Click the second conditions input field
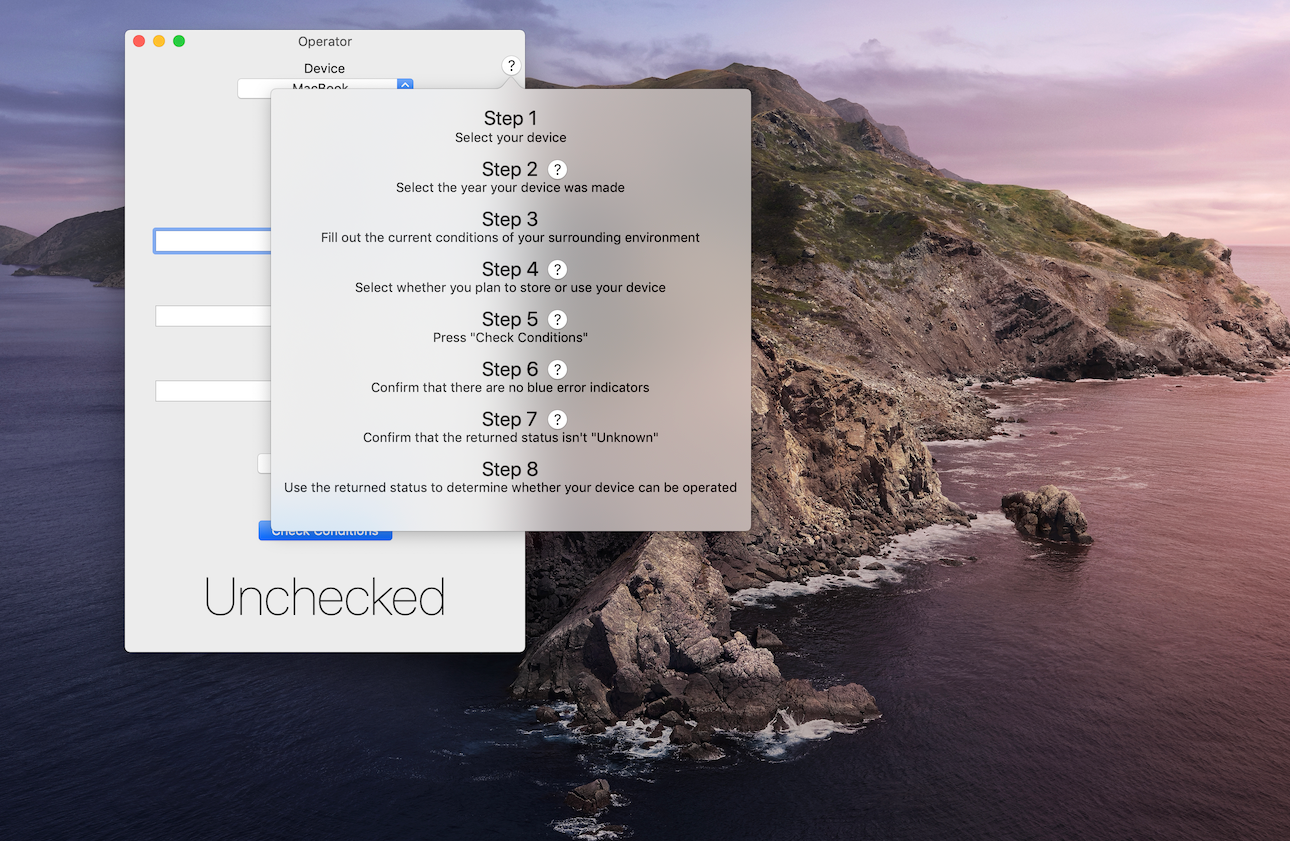This screenshot has height=841, width=1290. pos(212,316)
